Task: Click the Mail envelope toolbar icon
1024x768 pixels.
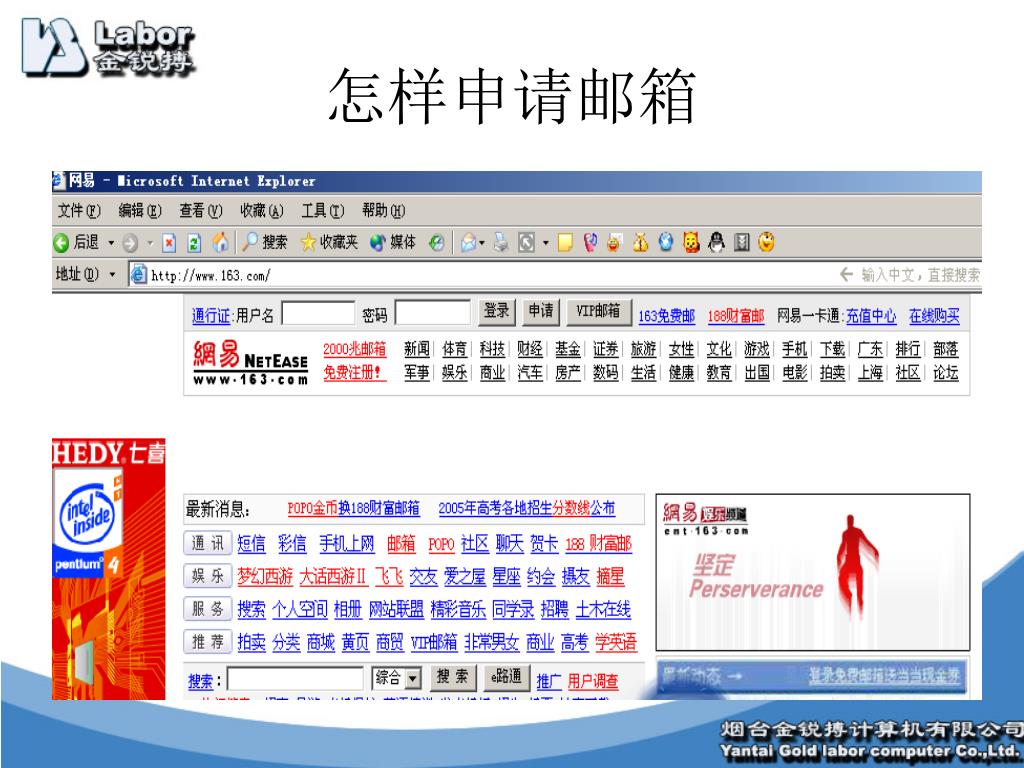Action: pyautogui.click(x=468, y=243)
